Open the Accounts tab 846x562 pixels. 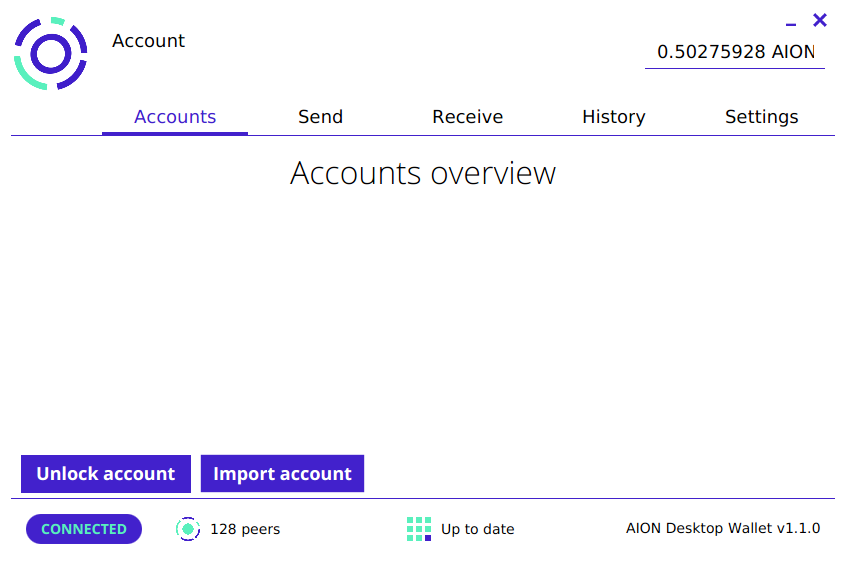coord(175,117)
